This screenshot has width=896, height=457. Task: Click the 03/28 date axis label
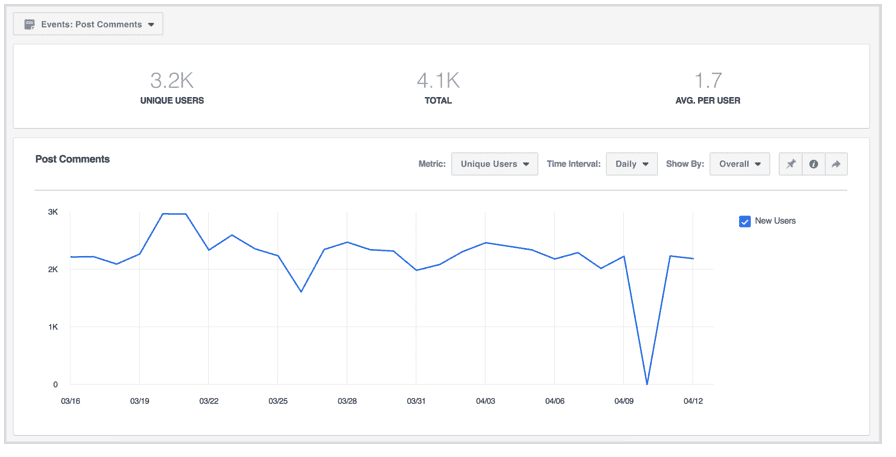(x=347, y=401)
